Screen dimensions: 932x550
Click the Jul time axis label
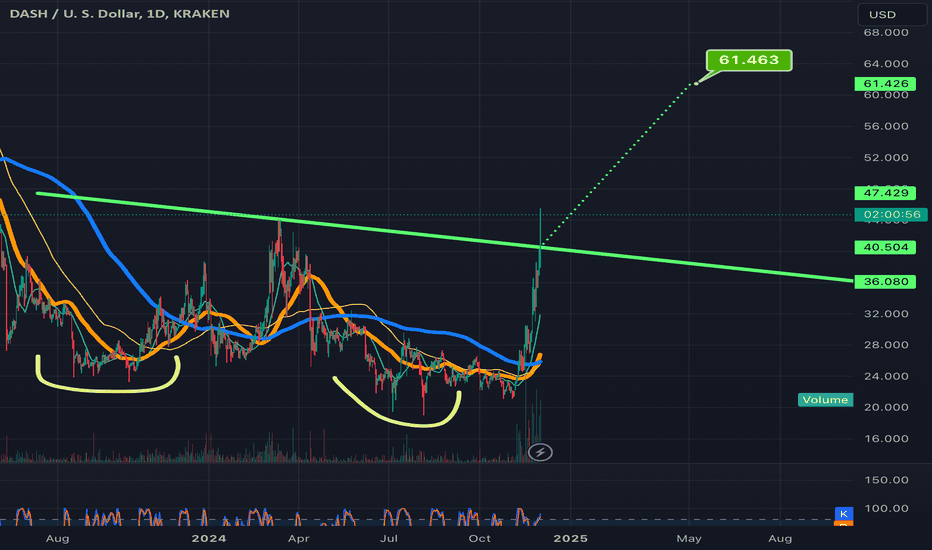pos(388,539)
